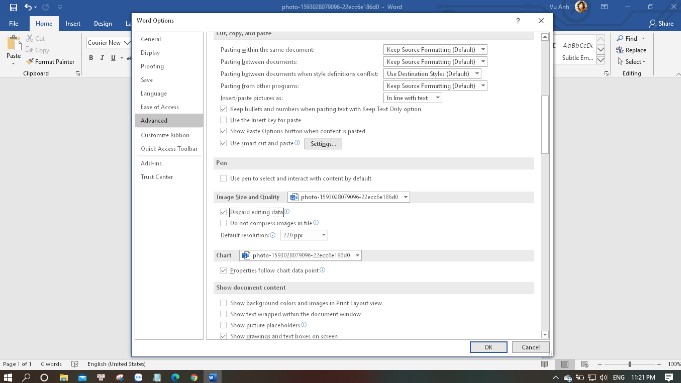Toggle Properties follow chart data point checkbox
This screenshot has height=383, width=681.
[x=223, y=270]
